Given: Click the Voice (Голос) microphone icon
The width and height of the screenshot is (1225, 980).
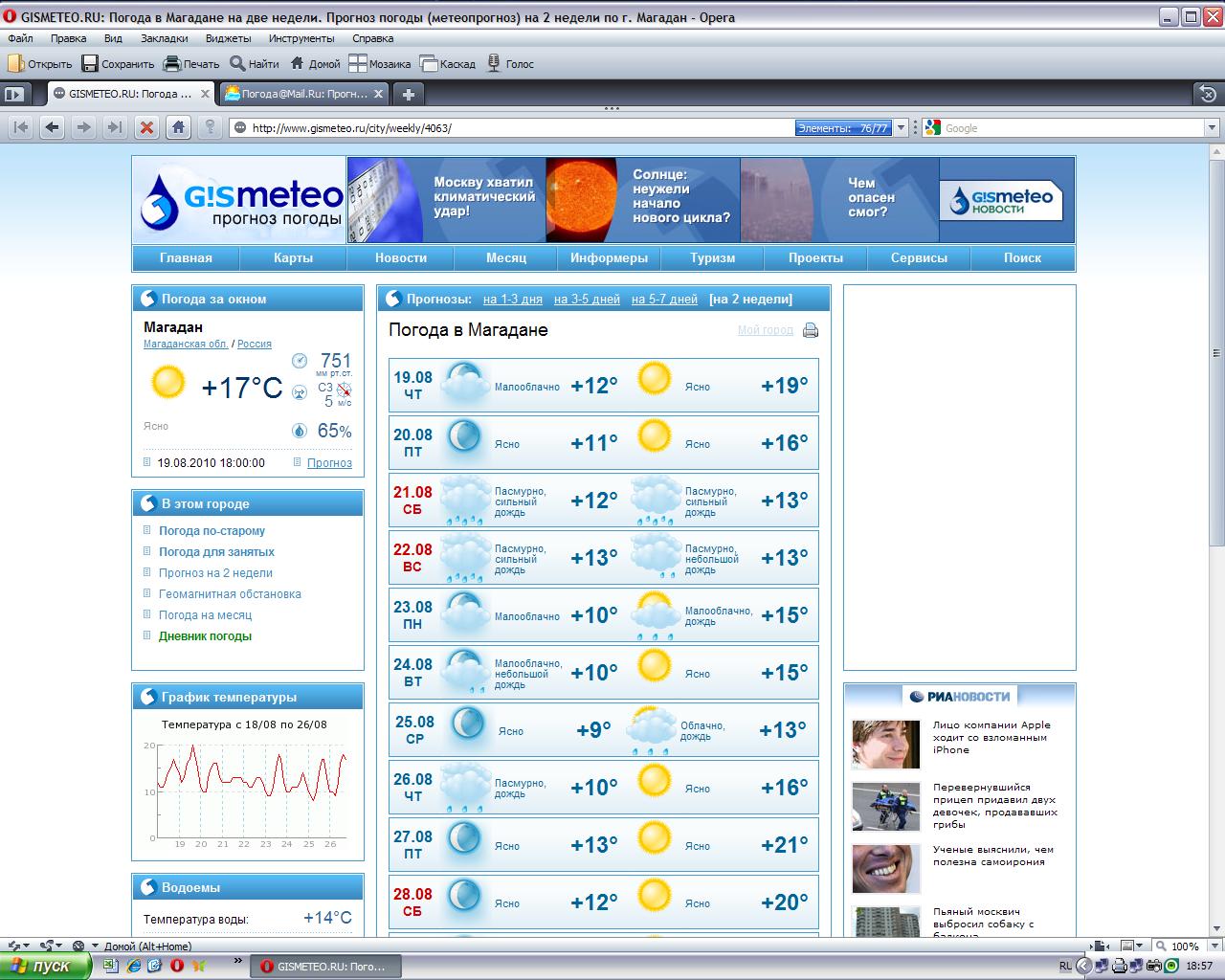Looking at the screenshot, I should [494, 64].
